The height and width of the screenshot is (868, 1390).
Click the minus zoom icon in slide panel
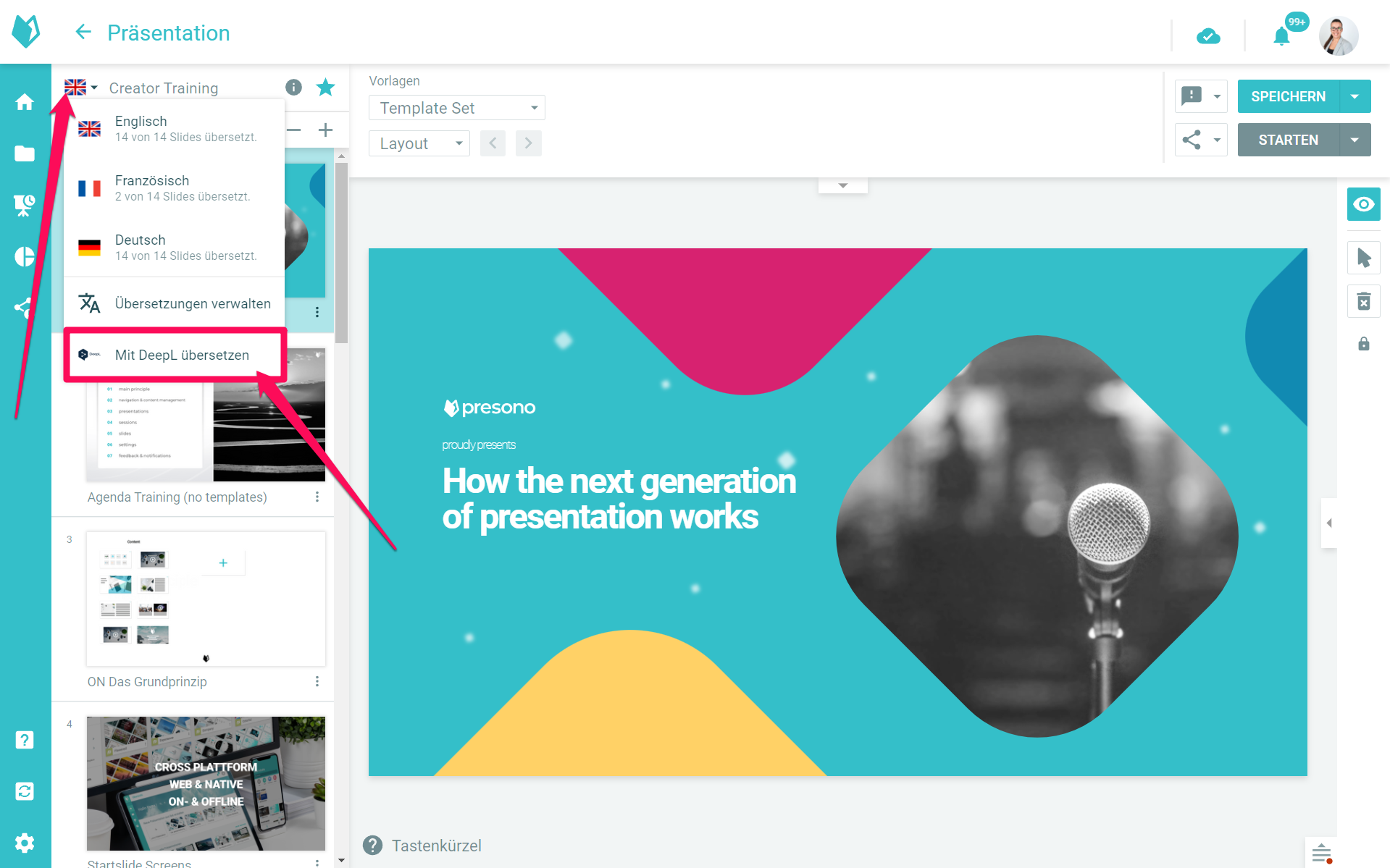tap(294, 130)
